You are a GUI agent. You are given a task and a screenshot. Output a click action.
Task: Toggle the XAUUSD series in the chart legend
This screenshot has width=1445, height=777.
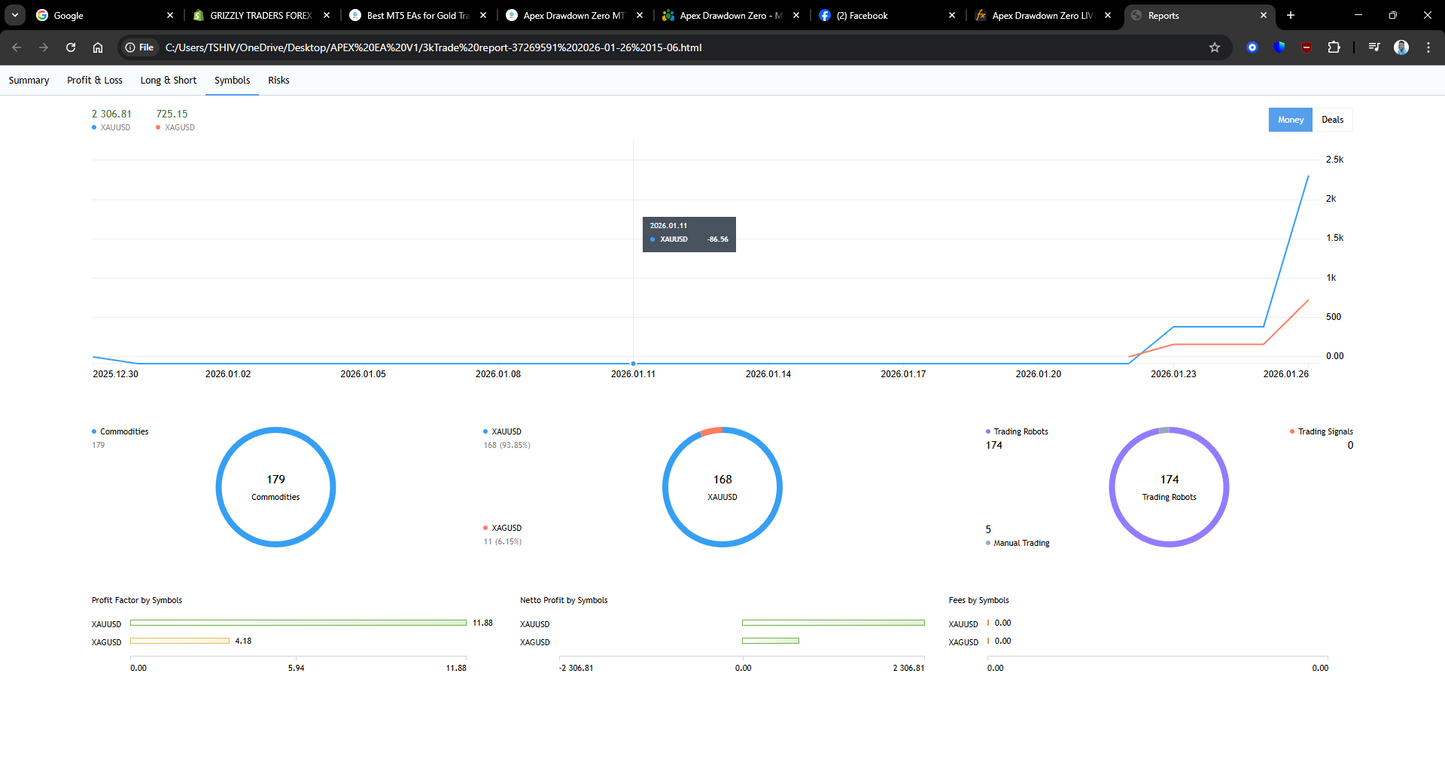111,127
